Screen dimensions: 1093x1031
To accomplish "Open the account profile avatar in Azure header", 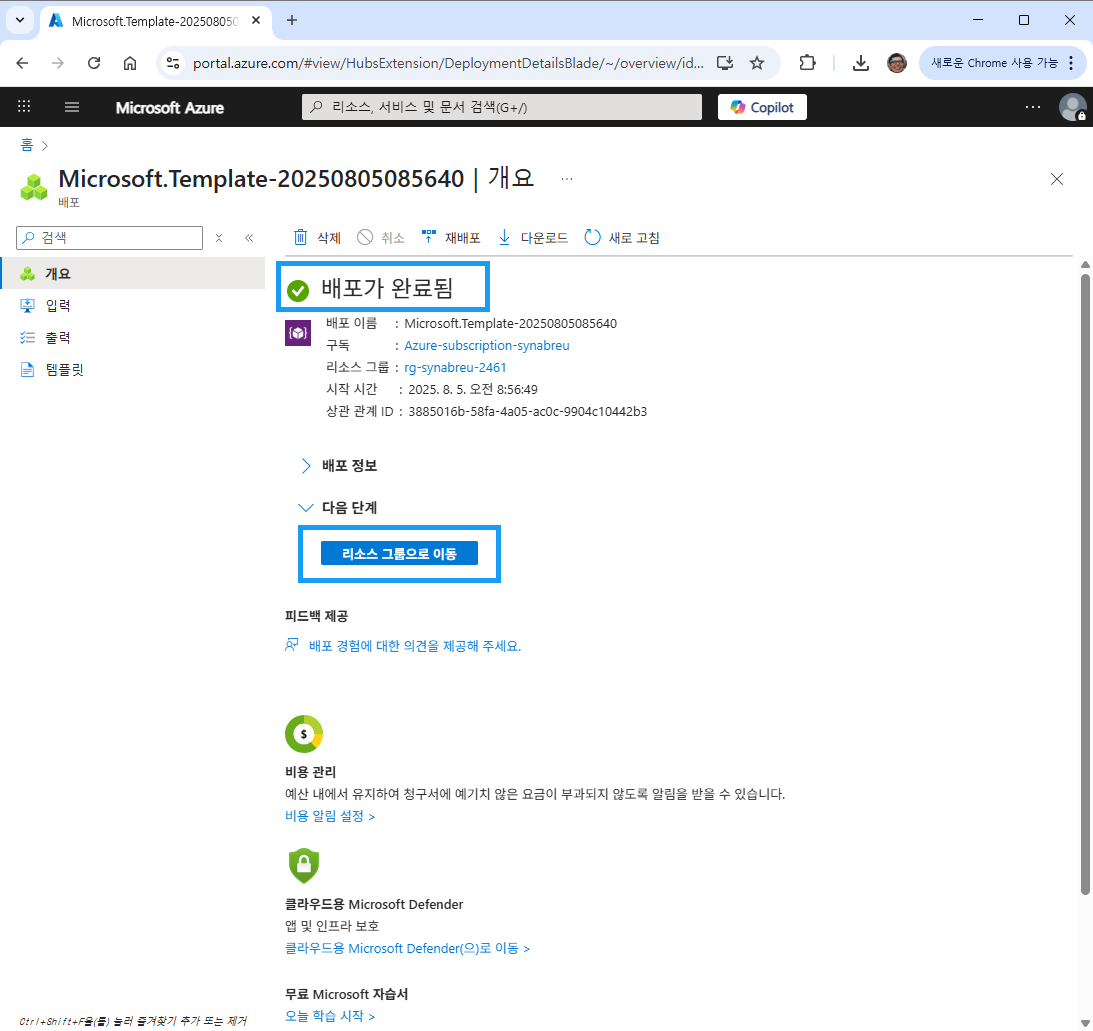I will pyautogui.click(x=1071, y=107).
